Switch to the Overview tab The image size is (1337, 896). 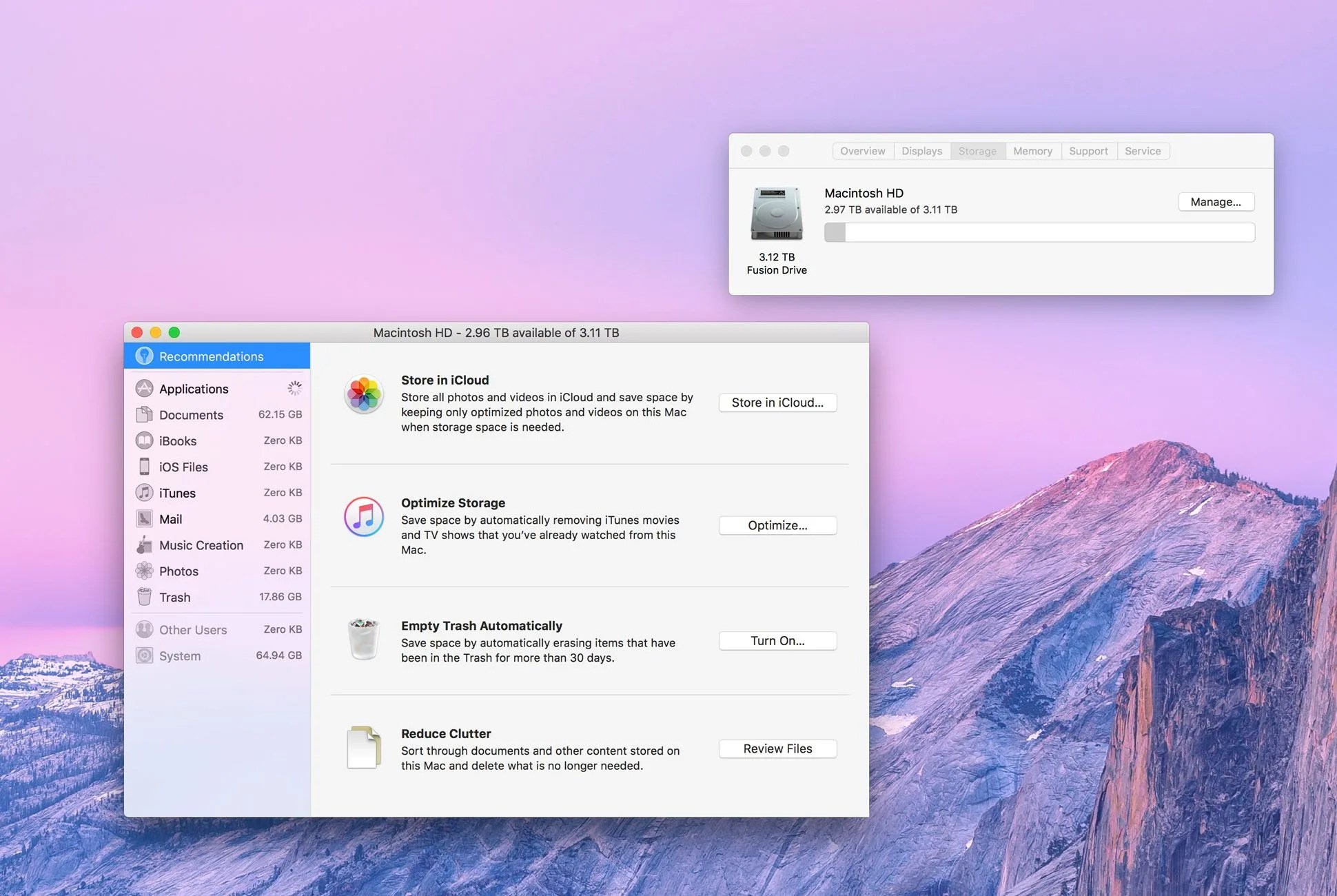(x=863, y=151)
